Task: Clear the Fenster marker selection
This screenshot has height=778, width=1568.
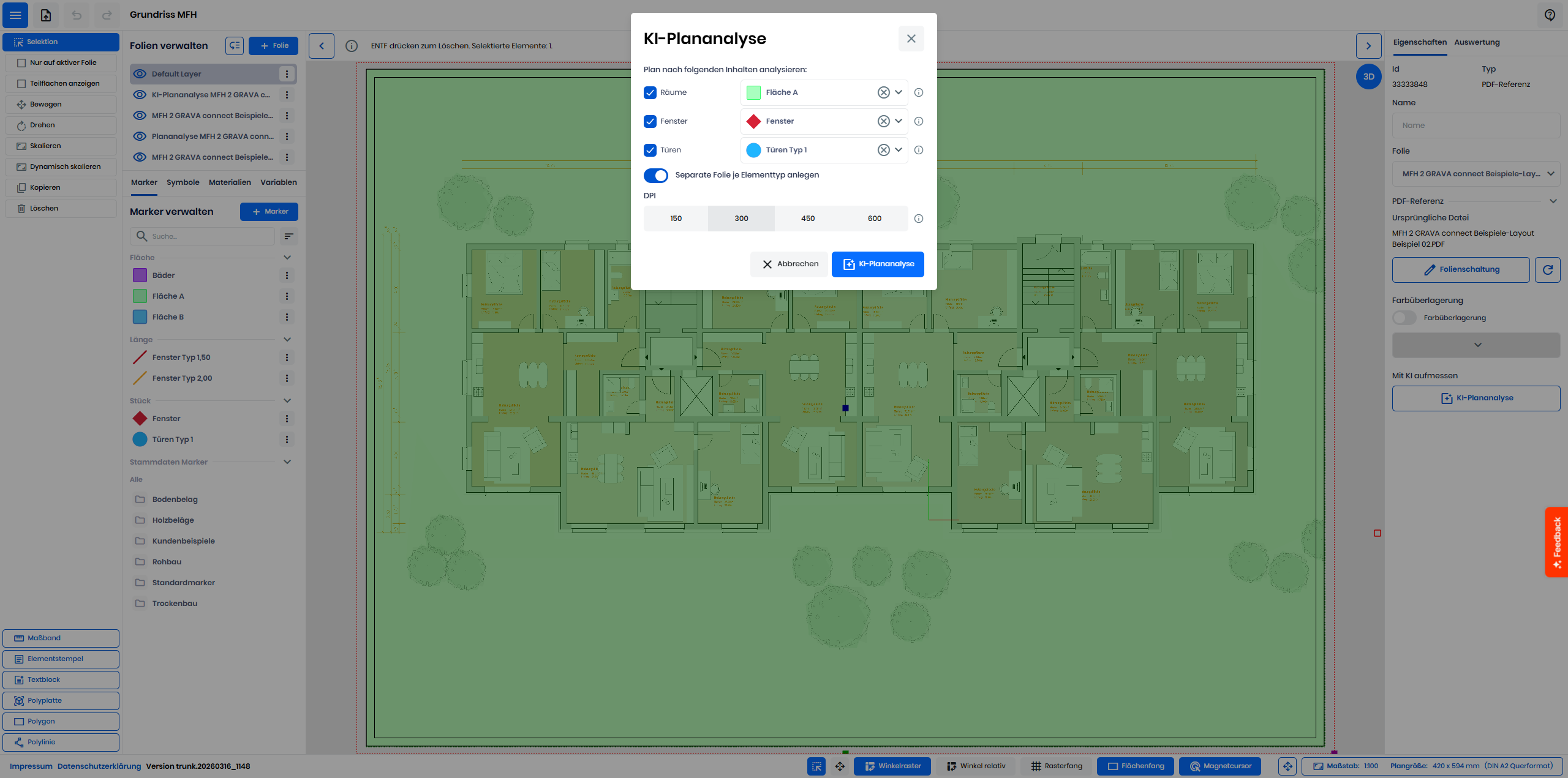Action: 883,121
